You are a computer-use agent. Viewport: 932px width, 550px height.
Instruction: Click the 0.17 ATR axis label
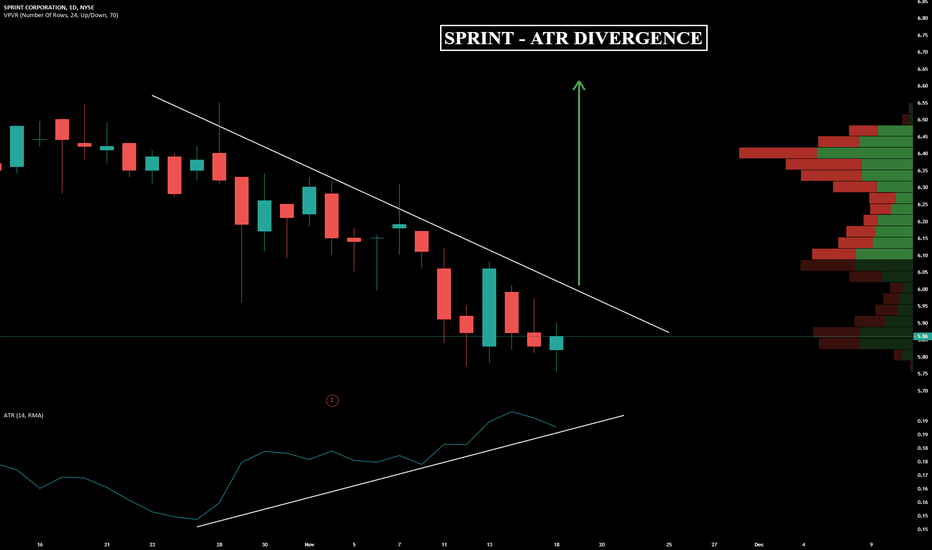point(922,475)
